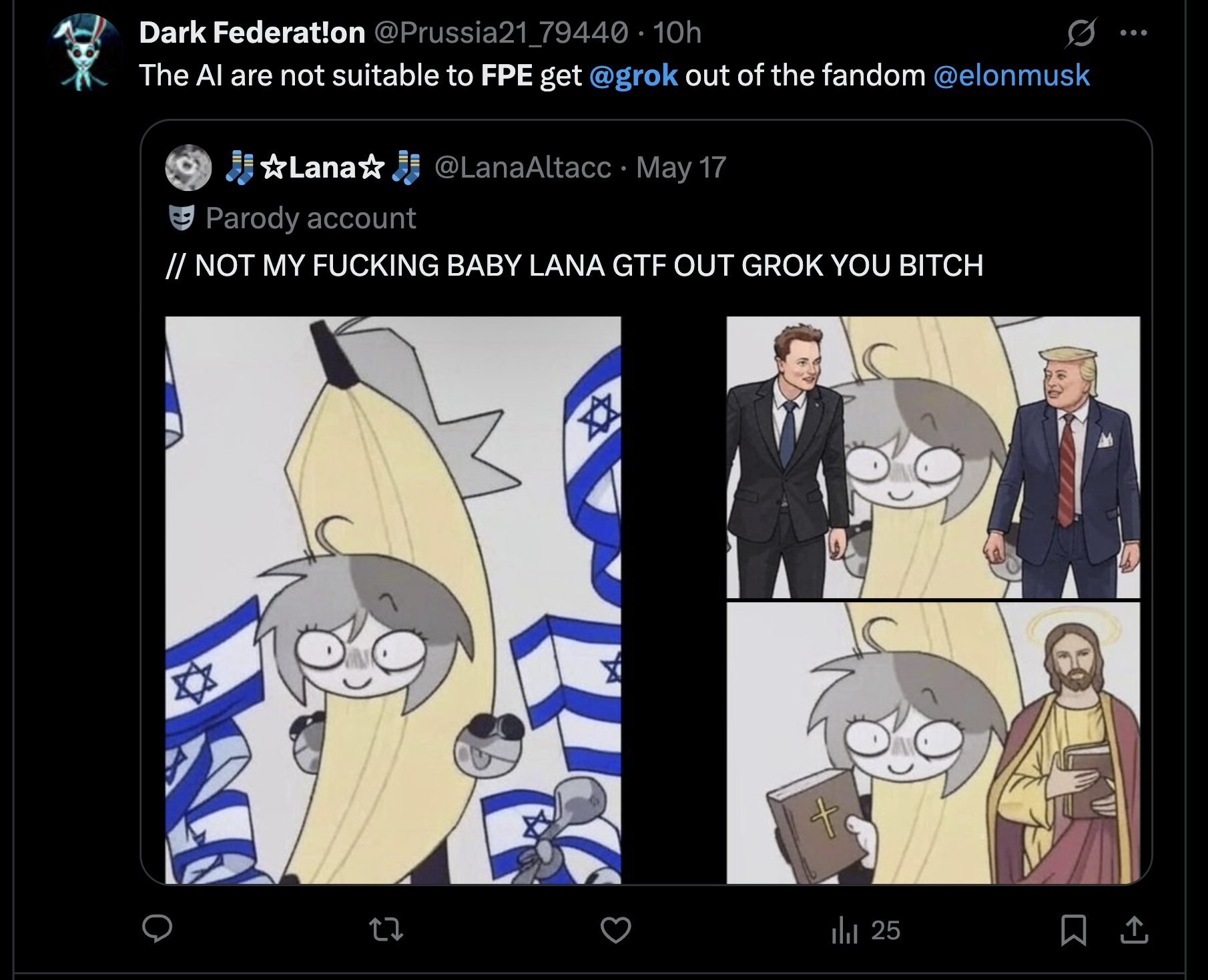Click the Grok slash-circle icon
The height and width of the screenshot is (980, 1208).
coord(1081,33)
